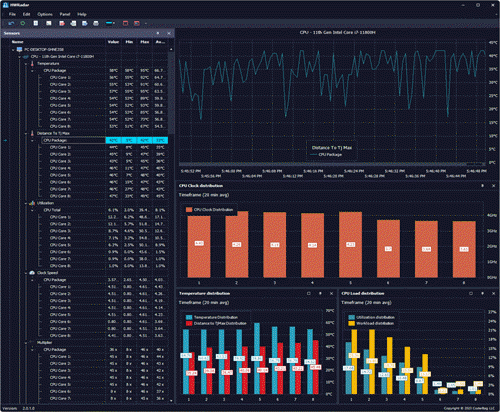Click the second red window-frame toolbar icon

pyautogui.click(x=137, y=23)
